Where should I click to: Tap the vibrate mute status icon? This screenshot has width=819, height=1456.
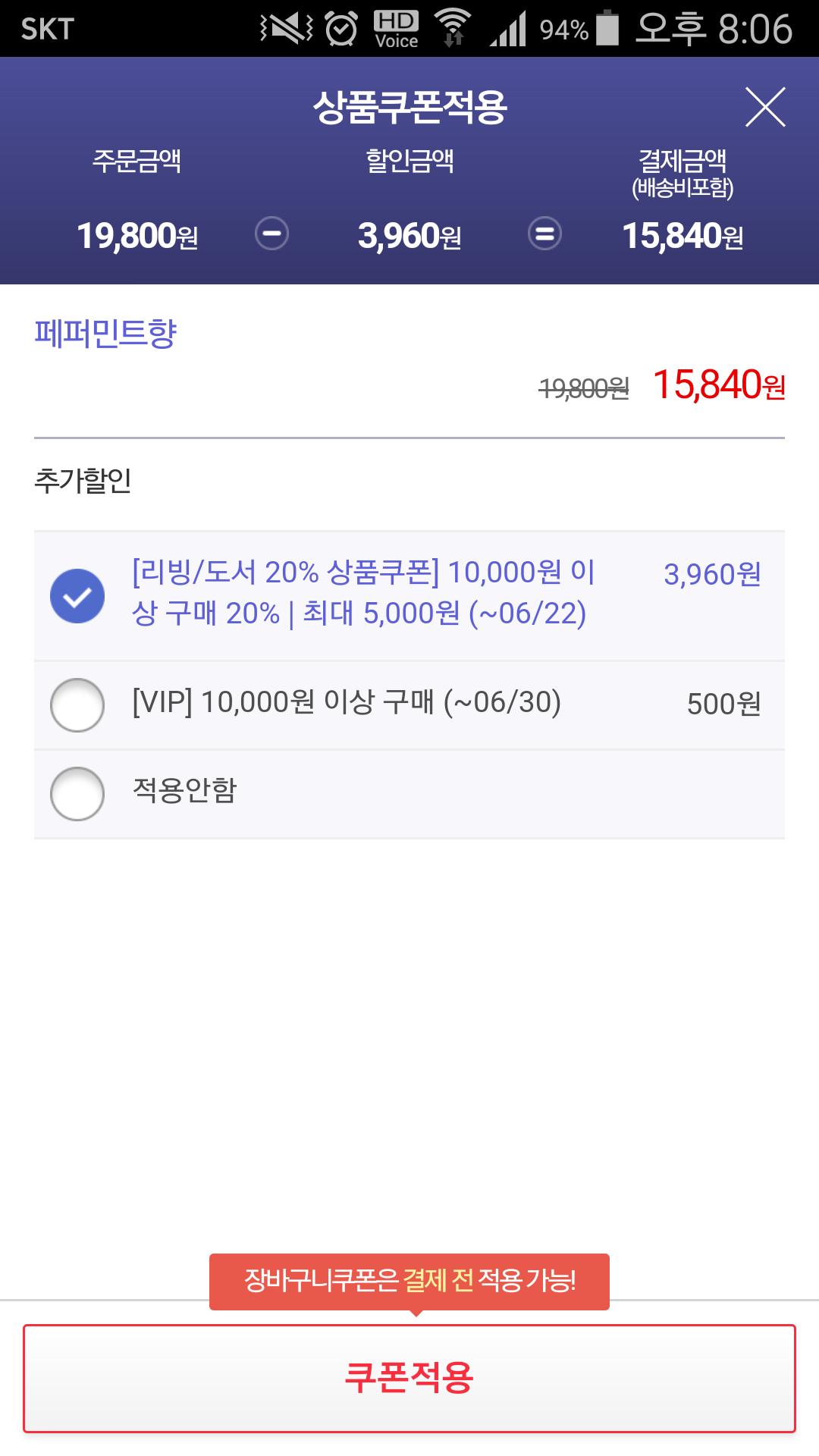[x=287, y=29]
